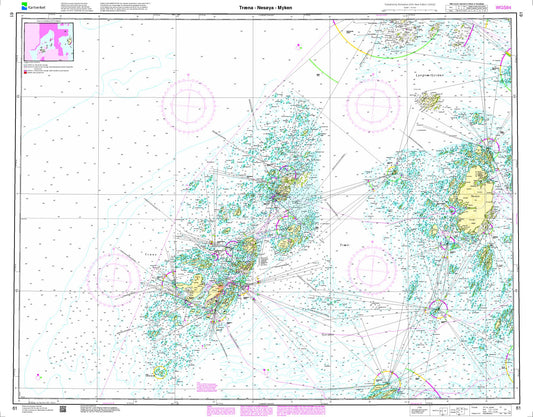Click the large yellow island on the east side
The width and height of the screenshot is (533, 417).
click(475, 201)
